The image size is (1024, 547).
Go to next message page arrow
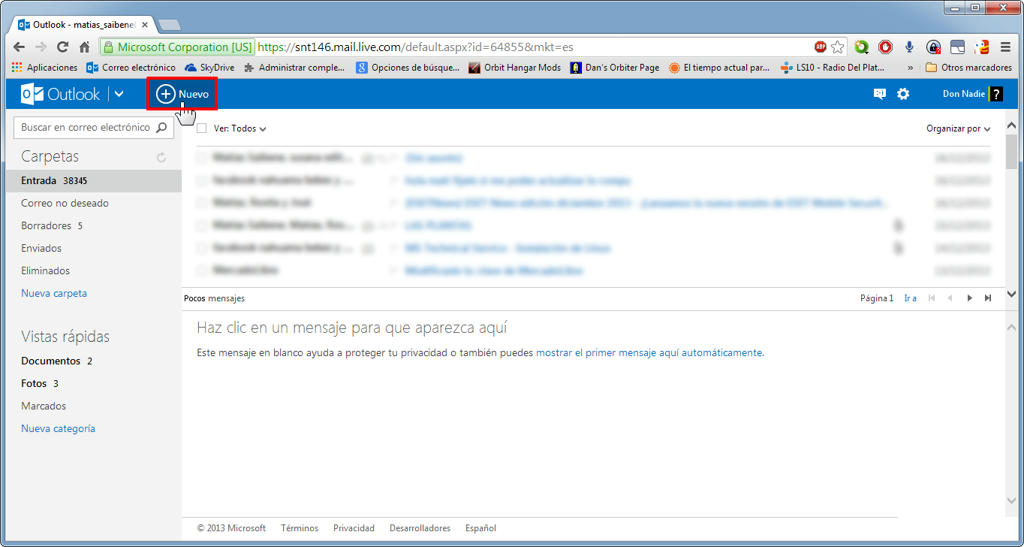coord(969,298)
